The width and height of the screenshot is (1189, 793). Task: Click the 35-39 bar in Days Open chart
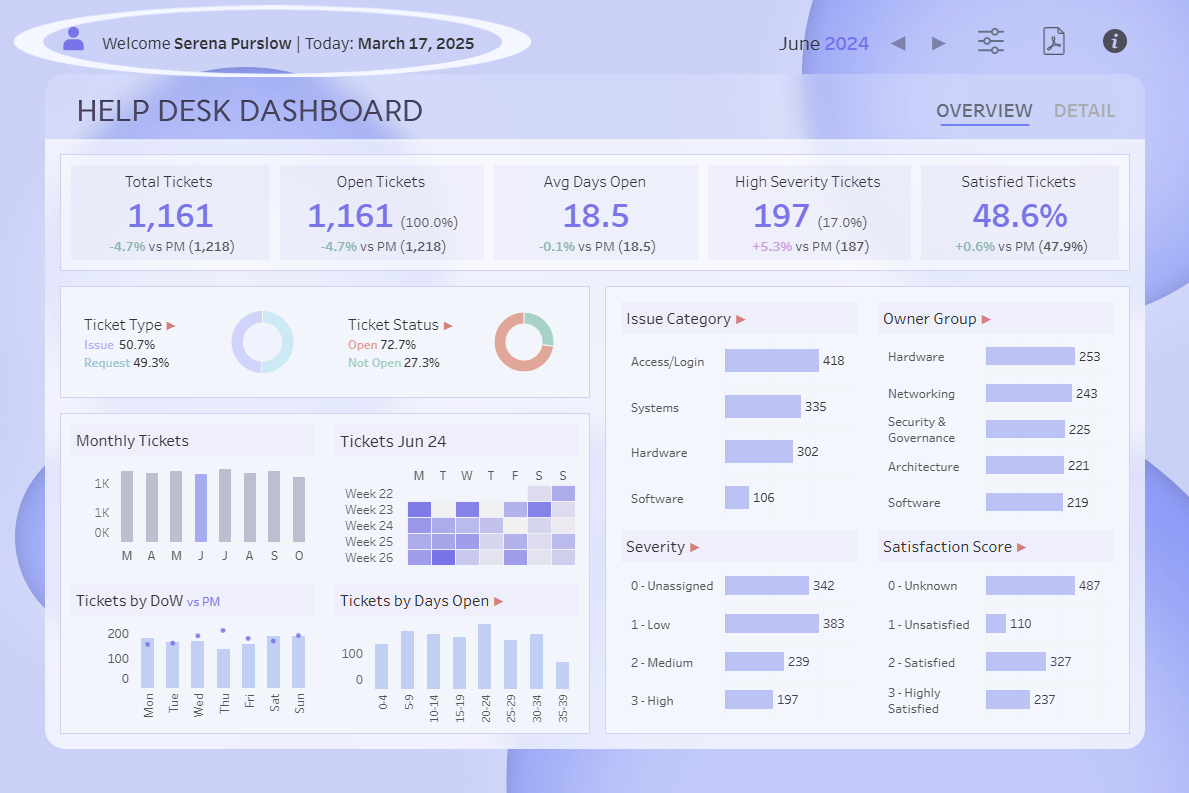coord(562,675)
